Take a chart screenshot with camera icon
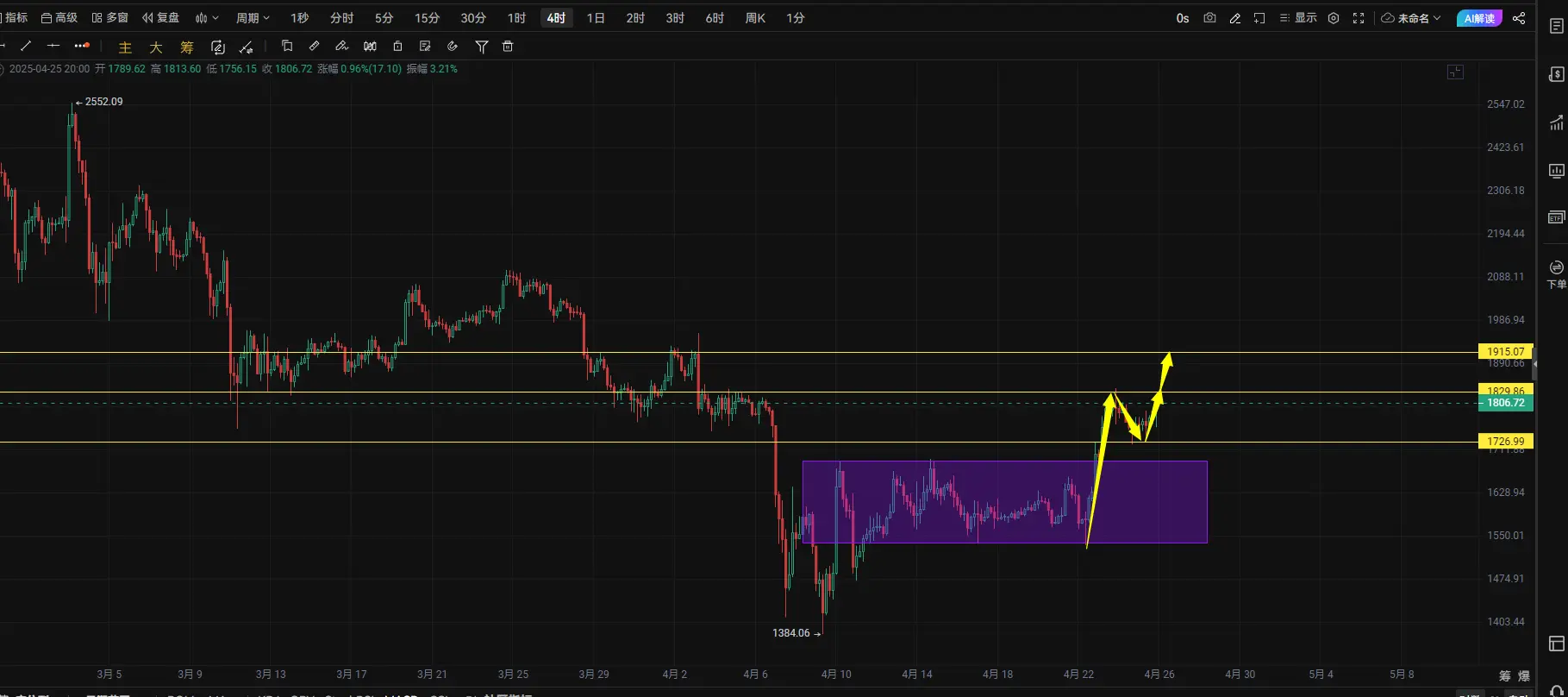 [x=1210, y=17]
